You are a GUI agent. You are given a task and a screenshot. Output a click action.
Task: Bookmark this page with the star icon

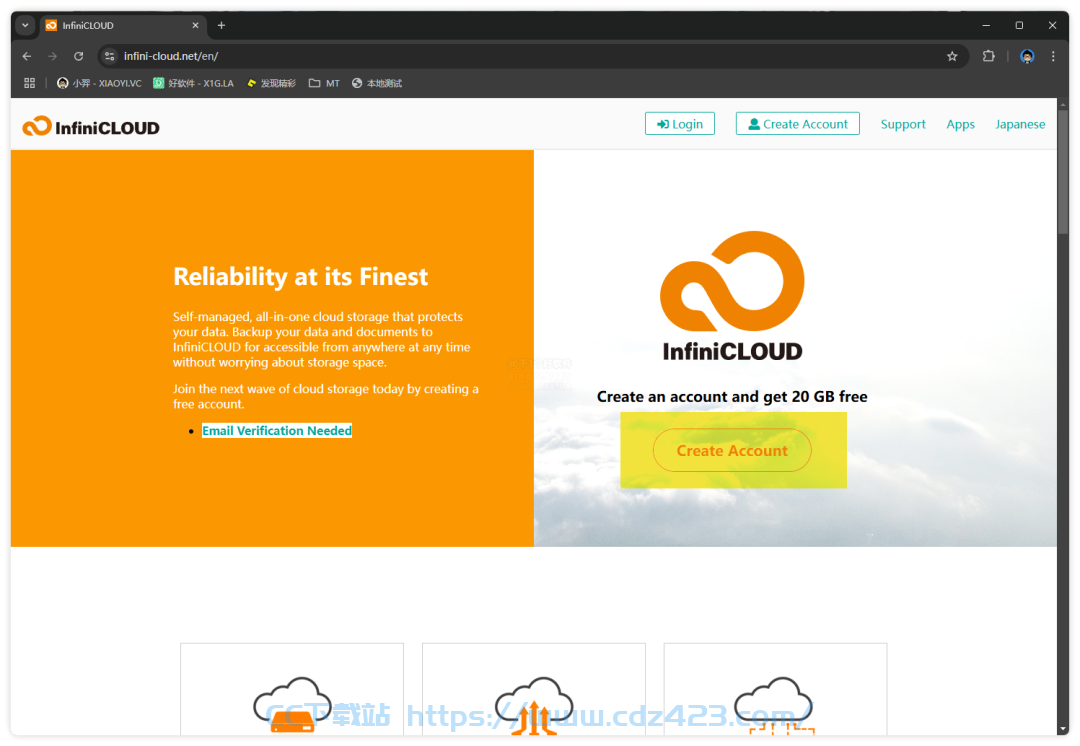tap(952, 56)
